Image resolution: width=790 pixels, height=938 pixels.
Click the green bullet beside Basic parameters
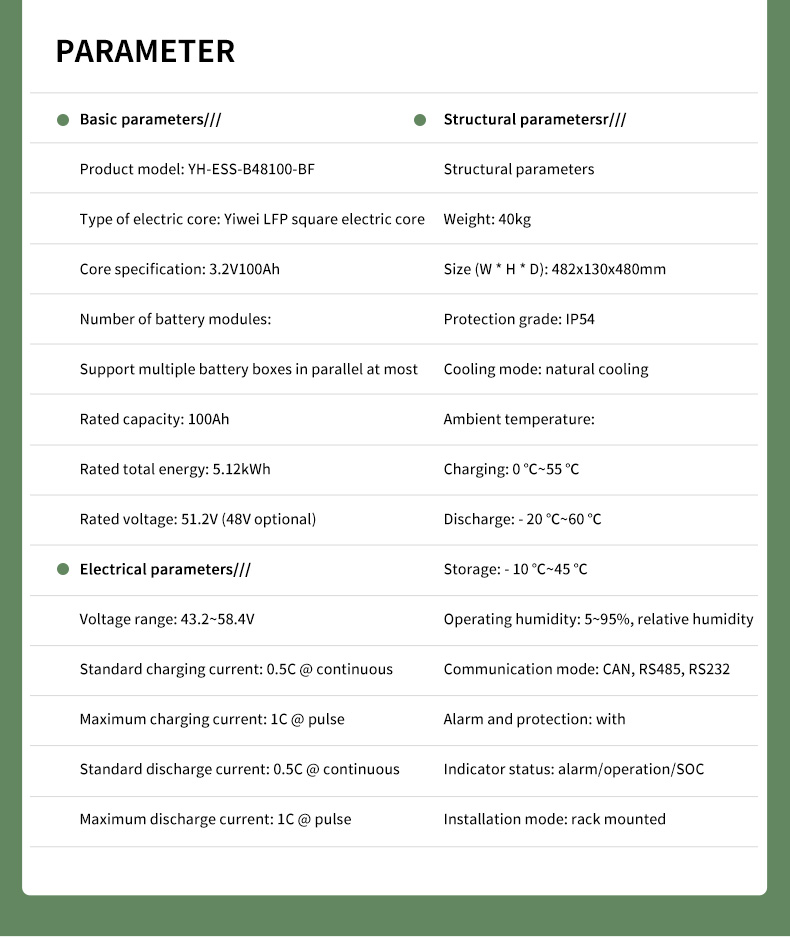[x=63, y=120]
